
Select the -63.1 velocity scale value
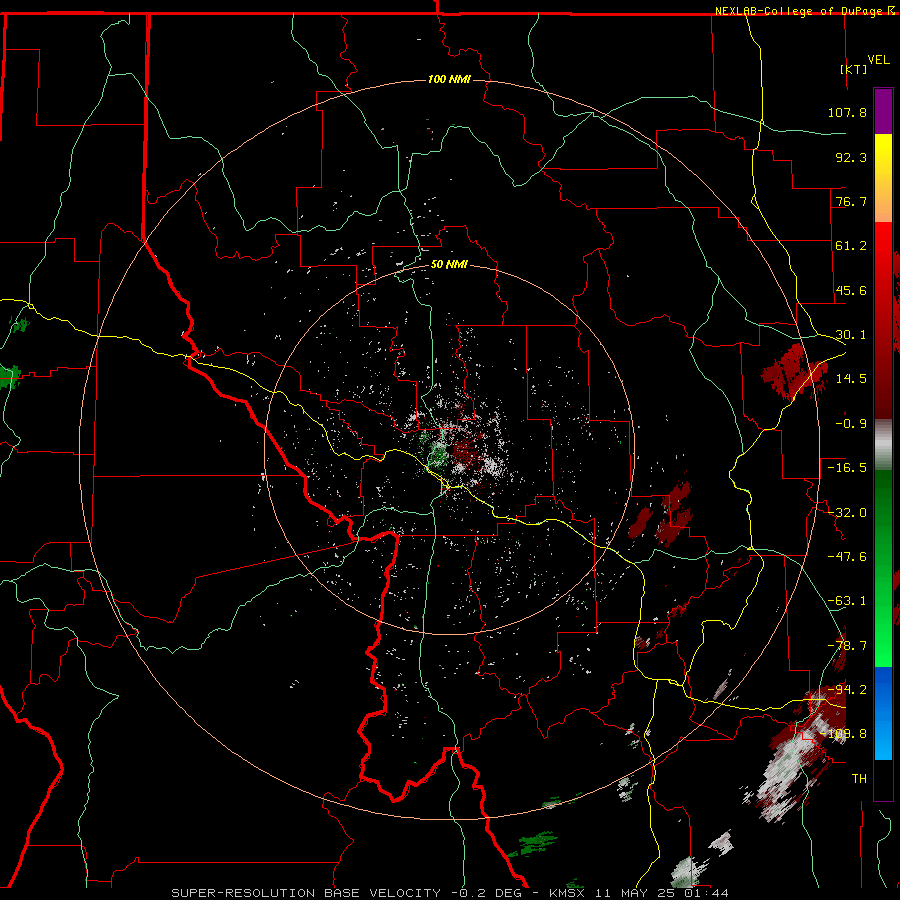pos(847,601)
